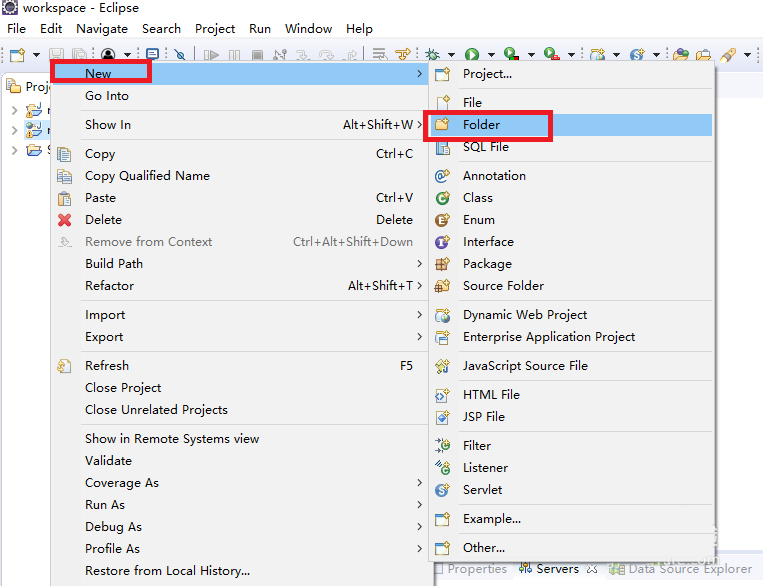Open the New Servlet toolbar dropdown arrow
Viewport: 763px width, 586px height.
(656, 55)
